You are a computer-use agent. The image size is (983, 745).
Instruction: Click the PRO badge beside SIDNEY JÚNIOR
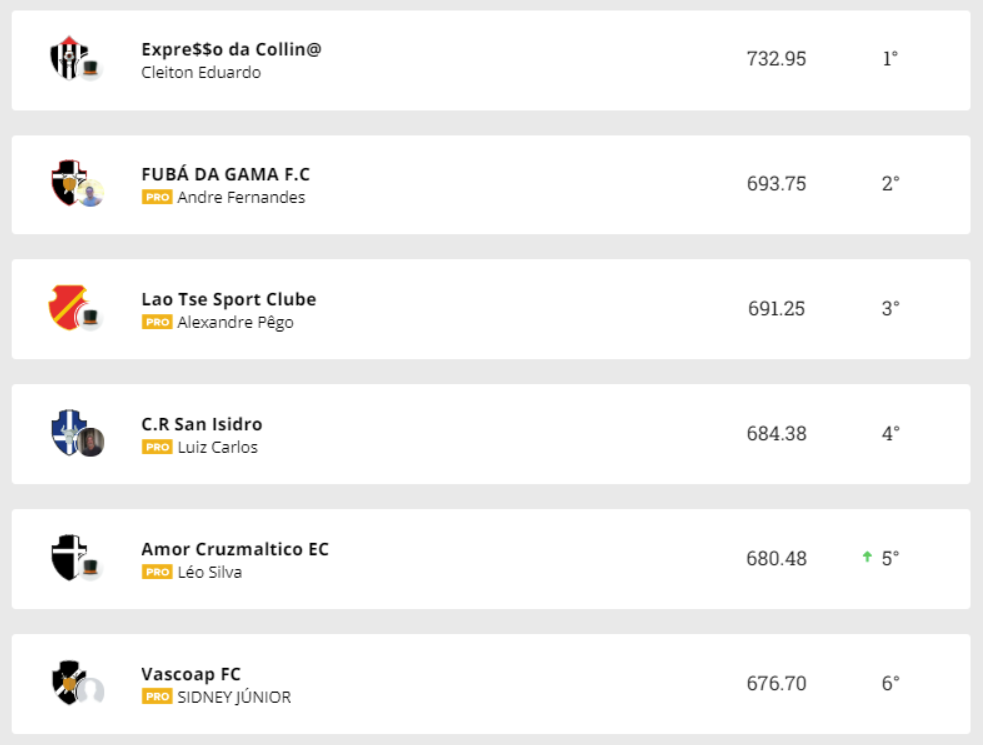[157, 697]
